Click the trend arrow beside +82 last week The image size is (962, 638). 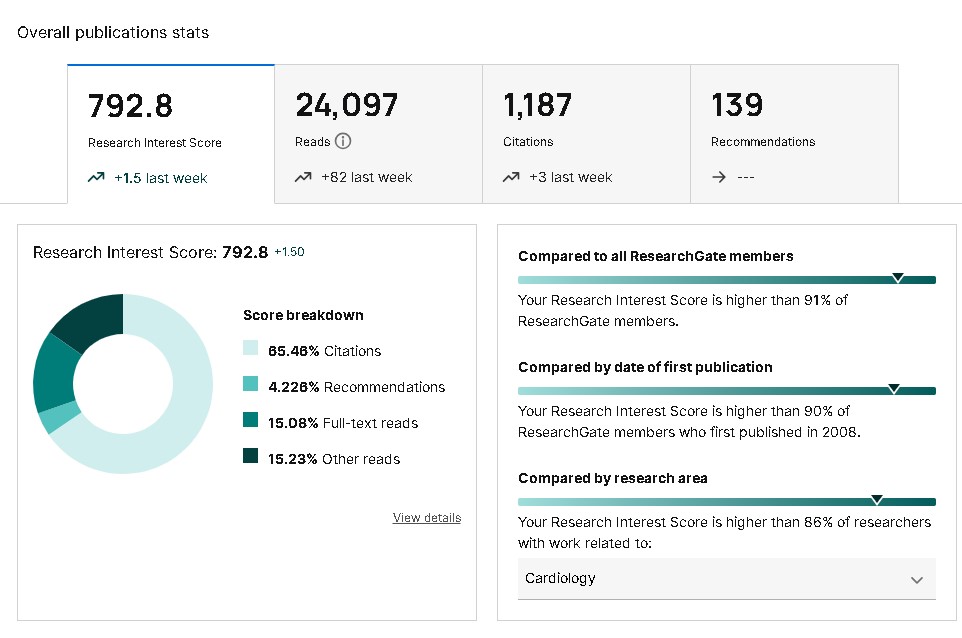pyautogui.click(x=303, y=178)
